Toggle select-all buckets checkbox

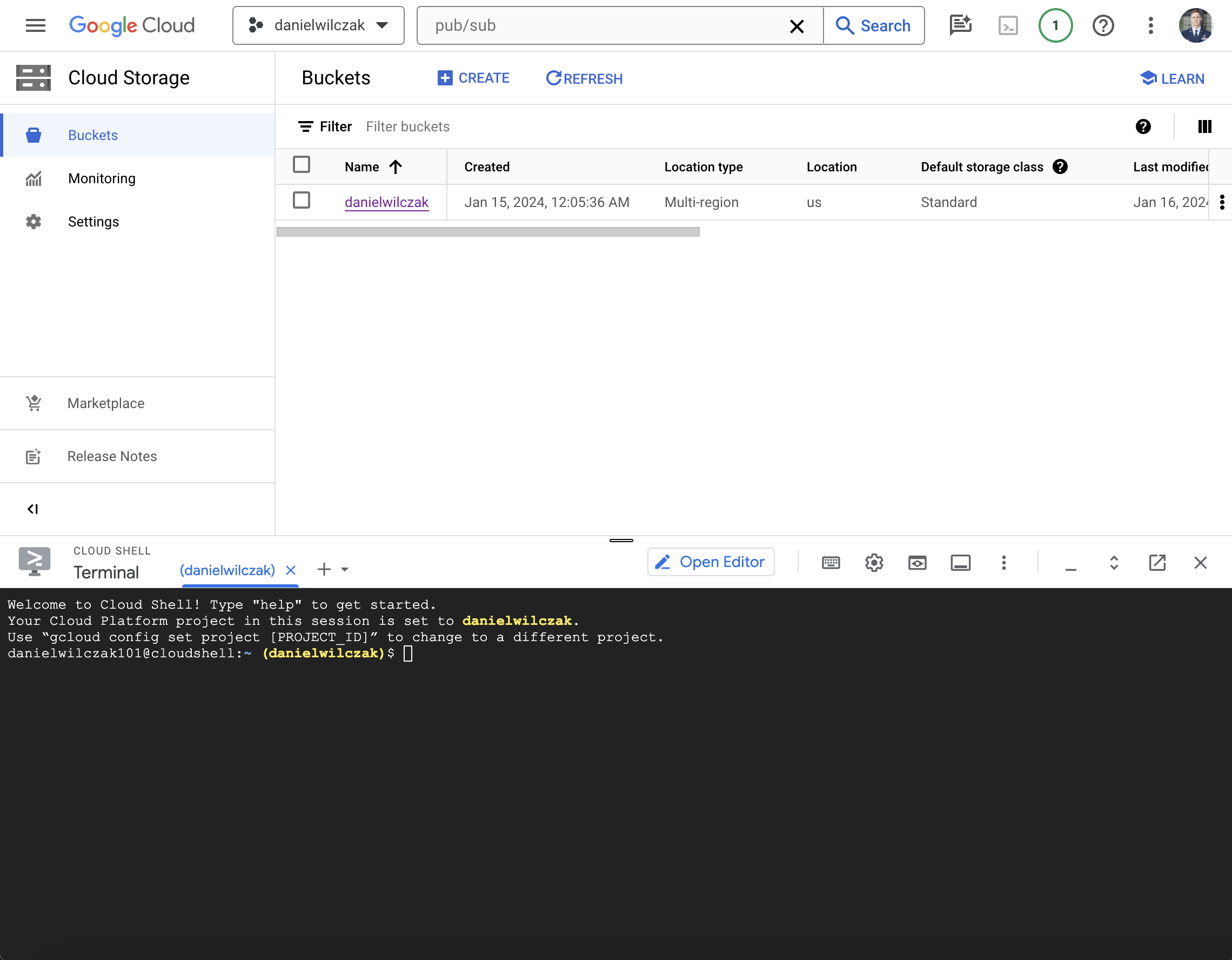tap(302, 165)
